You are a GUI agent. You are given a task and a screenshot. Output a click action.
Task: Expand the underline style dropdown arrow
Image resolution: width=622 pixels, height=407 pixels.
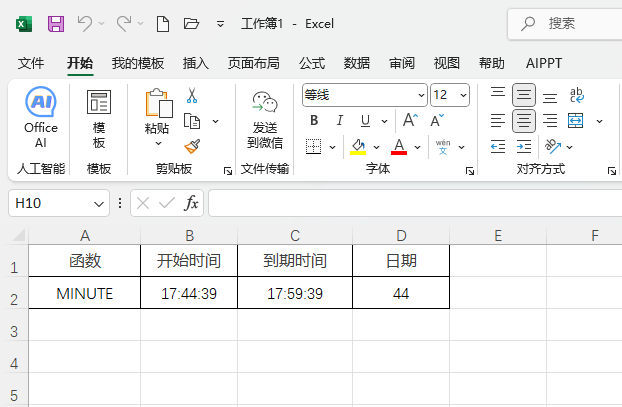[384, 121]
